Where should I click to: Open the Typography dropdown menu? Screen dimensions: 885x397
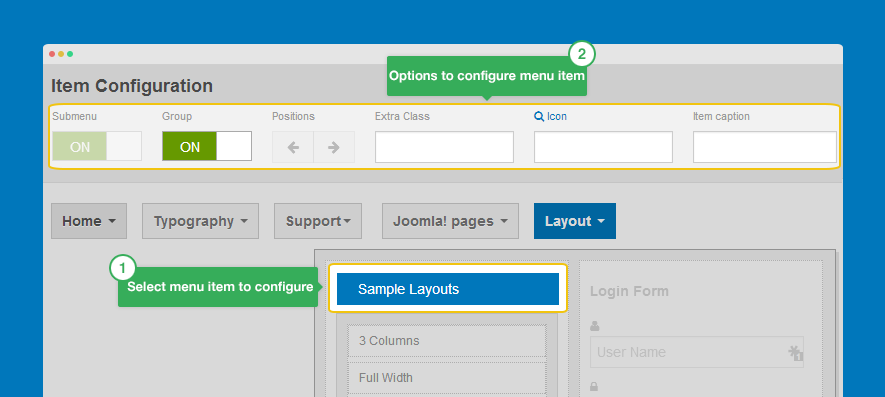200,221
